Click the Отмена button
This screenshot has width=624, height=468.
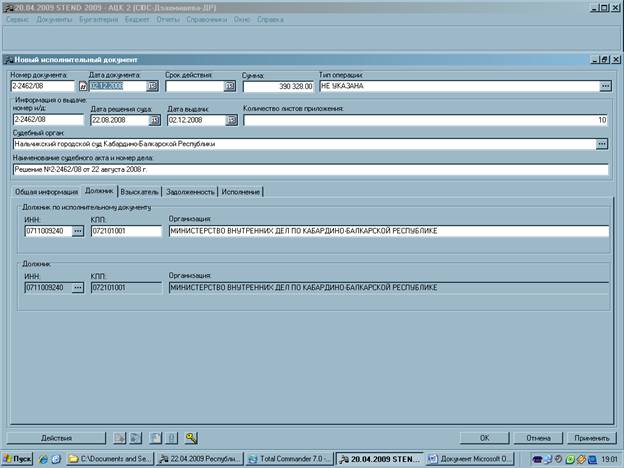coord(538,438)
